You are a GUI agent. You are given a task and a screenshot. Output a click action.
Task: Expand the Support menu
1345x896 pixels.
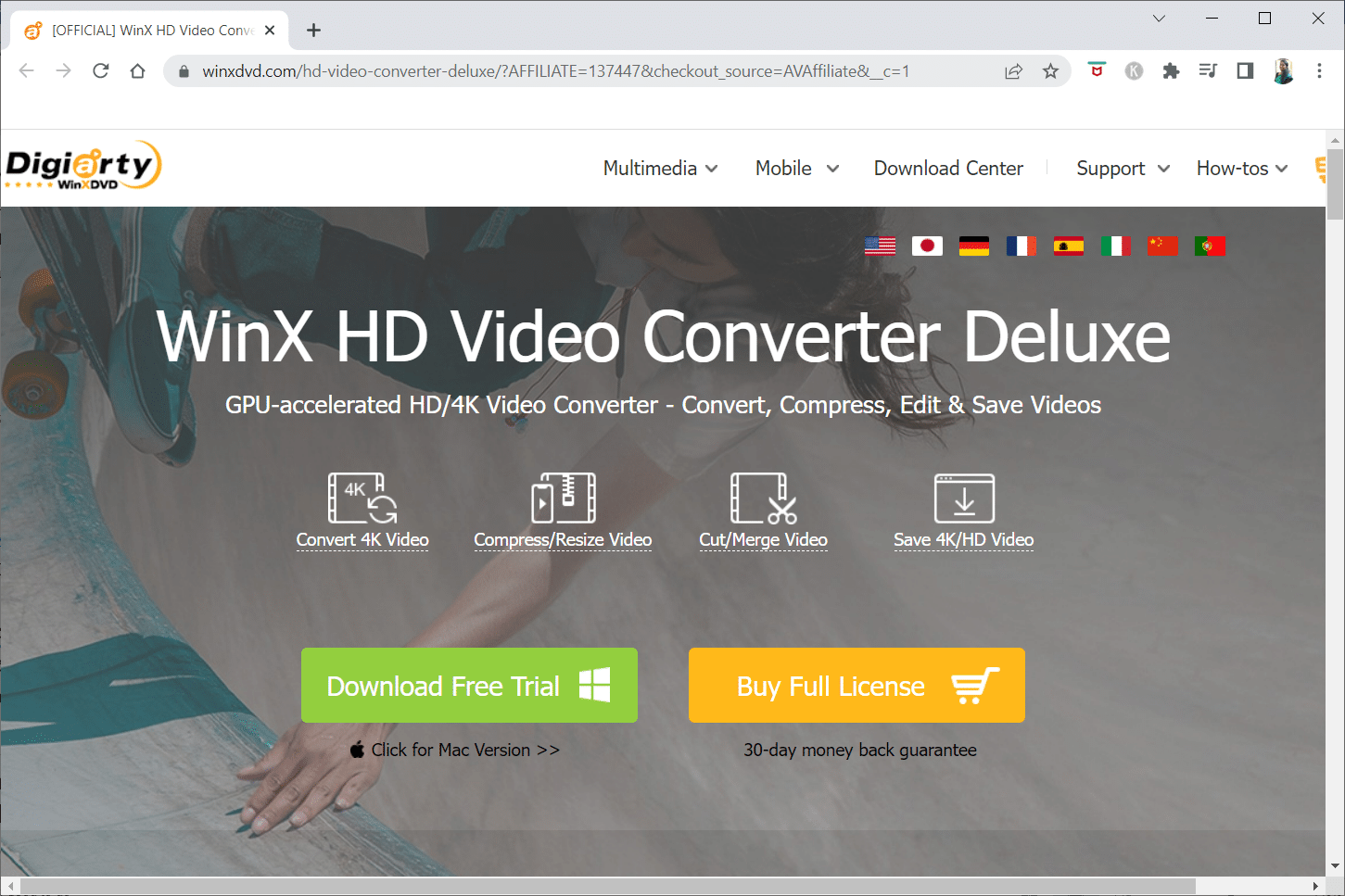1123,168
